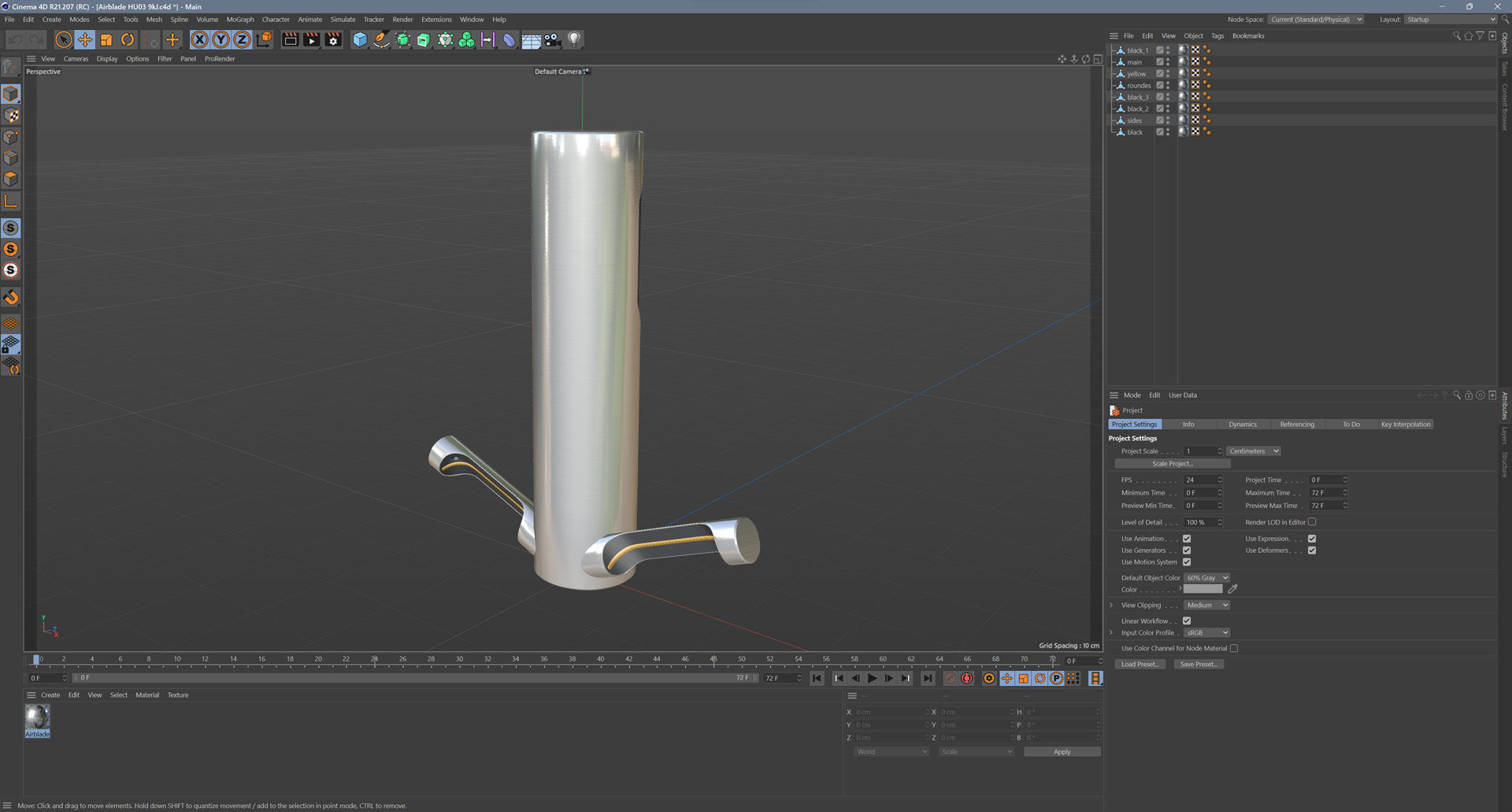The width and height of the screenshot is (1512, 812).
Task: Click the Make Editable icon in left palette
Action: pos(11,67)
